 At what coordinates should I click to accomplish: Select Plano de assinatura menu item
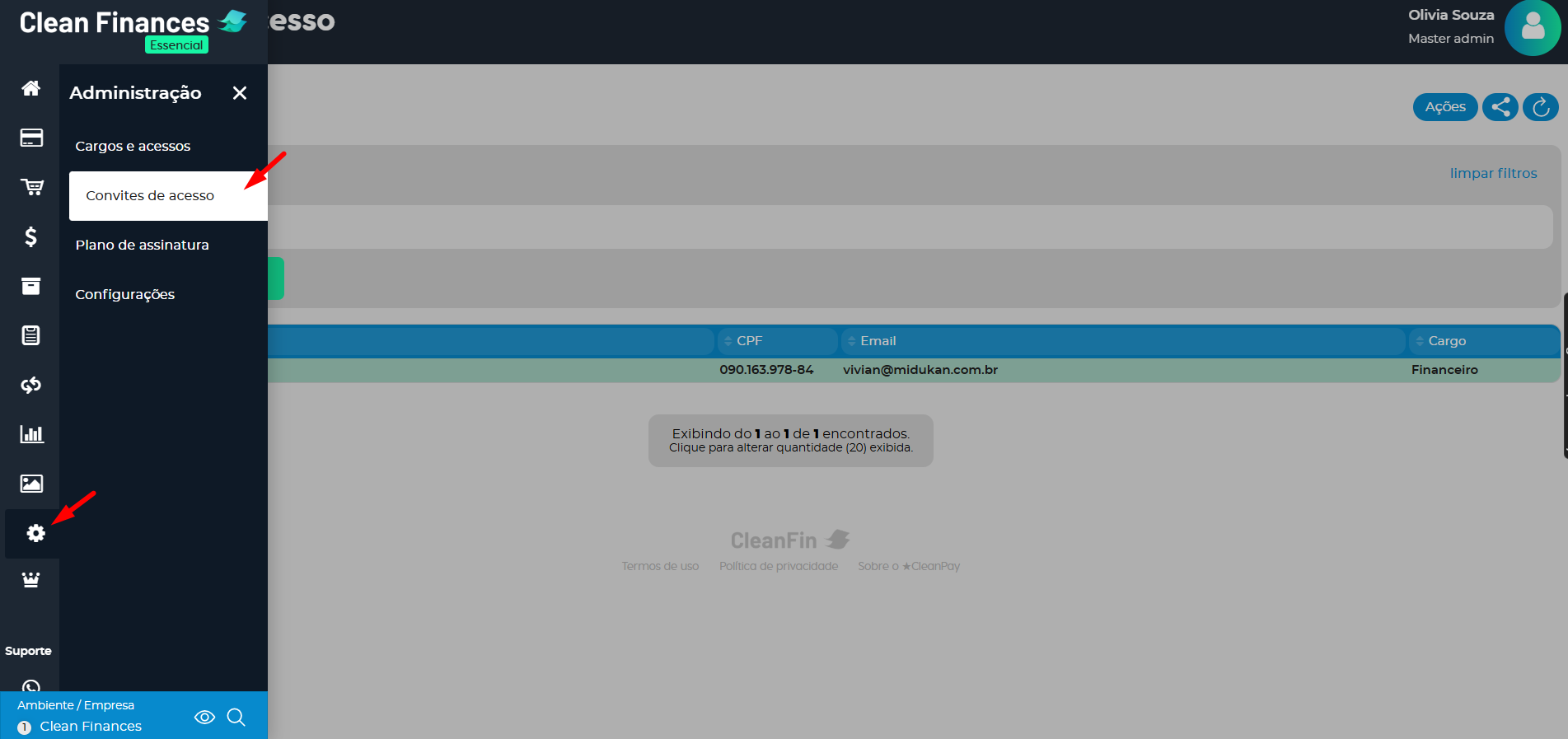pyautogui.click(x=142, y=245)
